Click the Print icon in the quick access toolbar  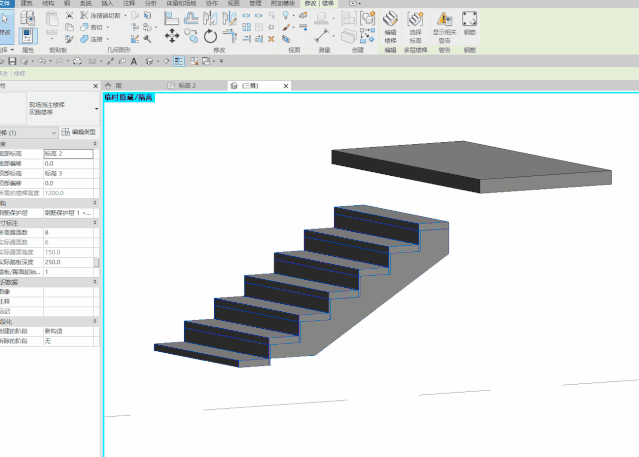(x=77, y=61)
